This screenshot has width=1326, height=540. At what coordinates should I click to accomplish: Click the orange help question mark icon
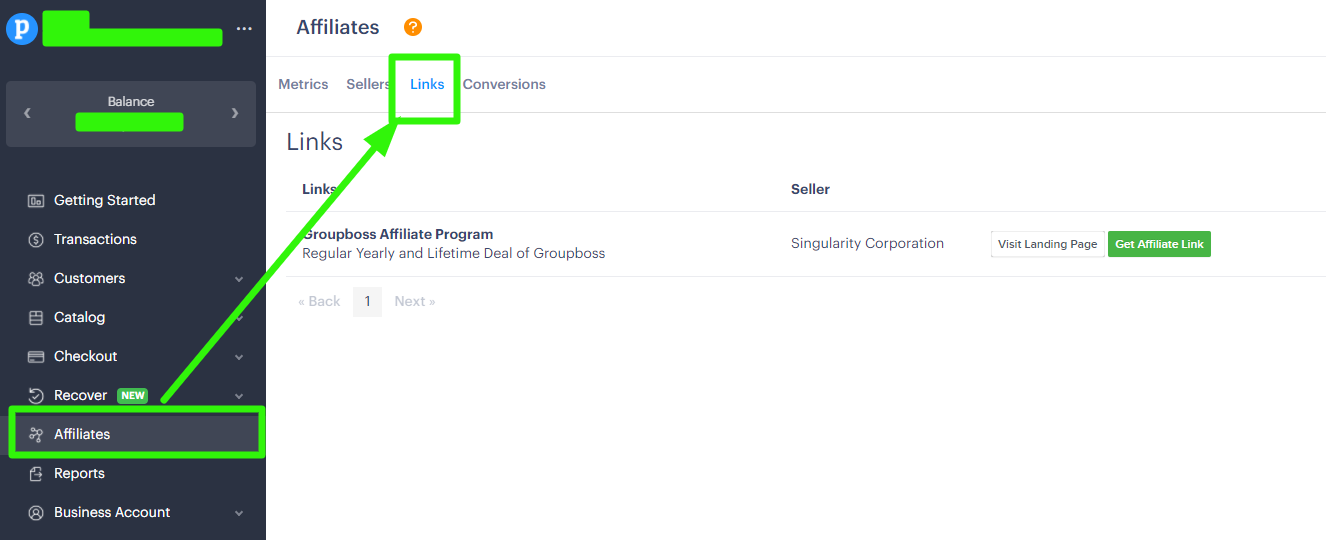click(413, 27)
